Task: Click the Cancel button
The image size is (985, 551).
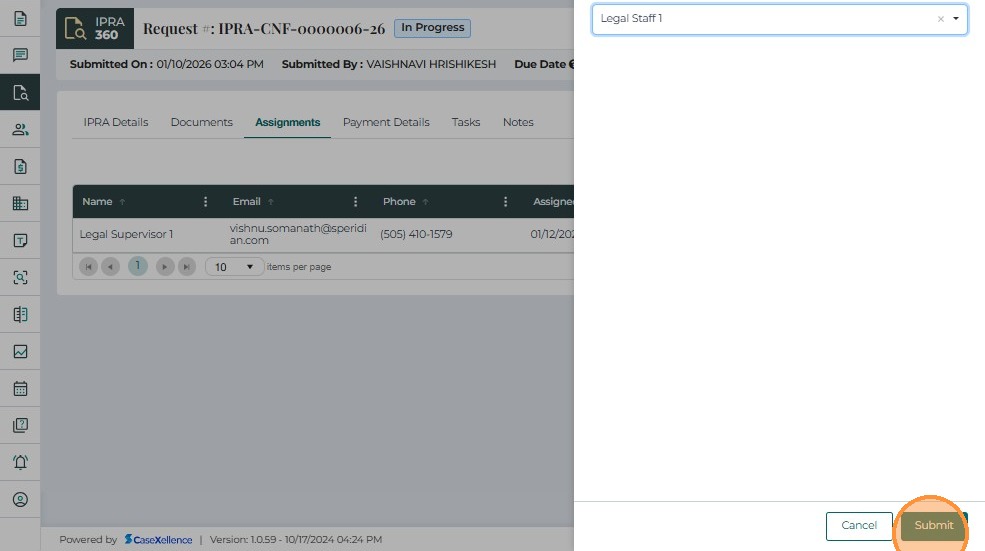Action: pos(859,526)
